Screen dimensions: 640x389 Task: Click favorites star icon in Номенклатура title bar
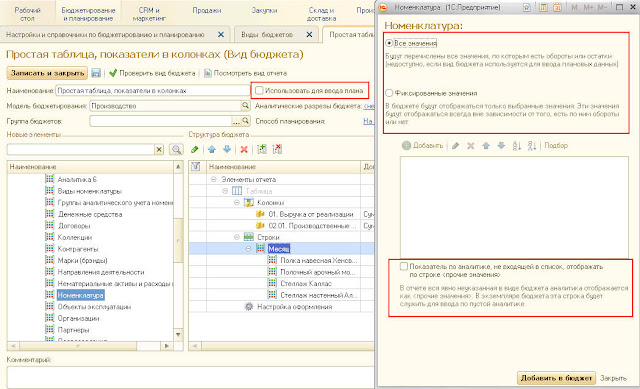click(x=527, y=7)
